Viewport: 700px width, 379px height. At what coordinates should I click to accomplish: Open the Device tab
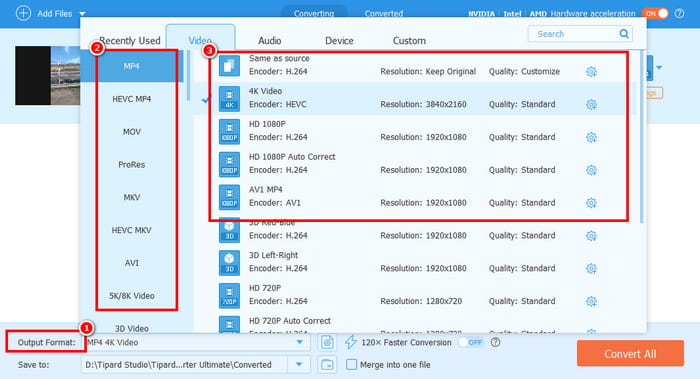pyautogui.click(x=339, y=41)
